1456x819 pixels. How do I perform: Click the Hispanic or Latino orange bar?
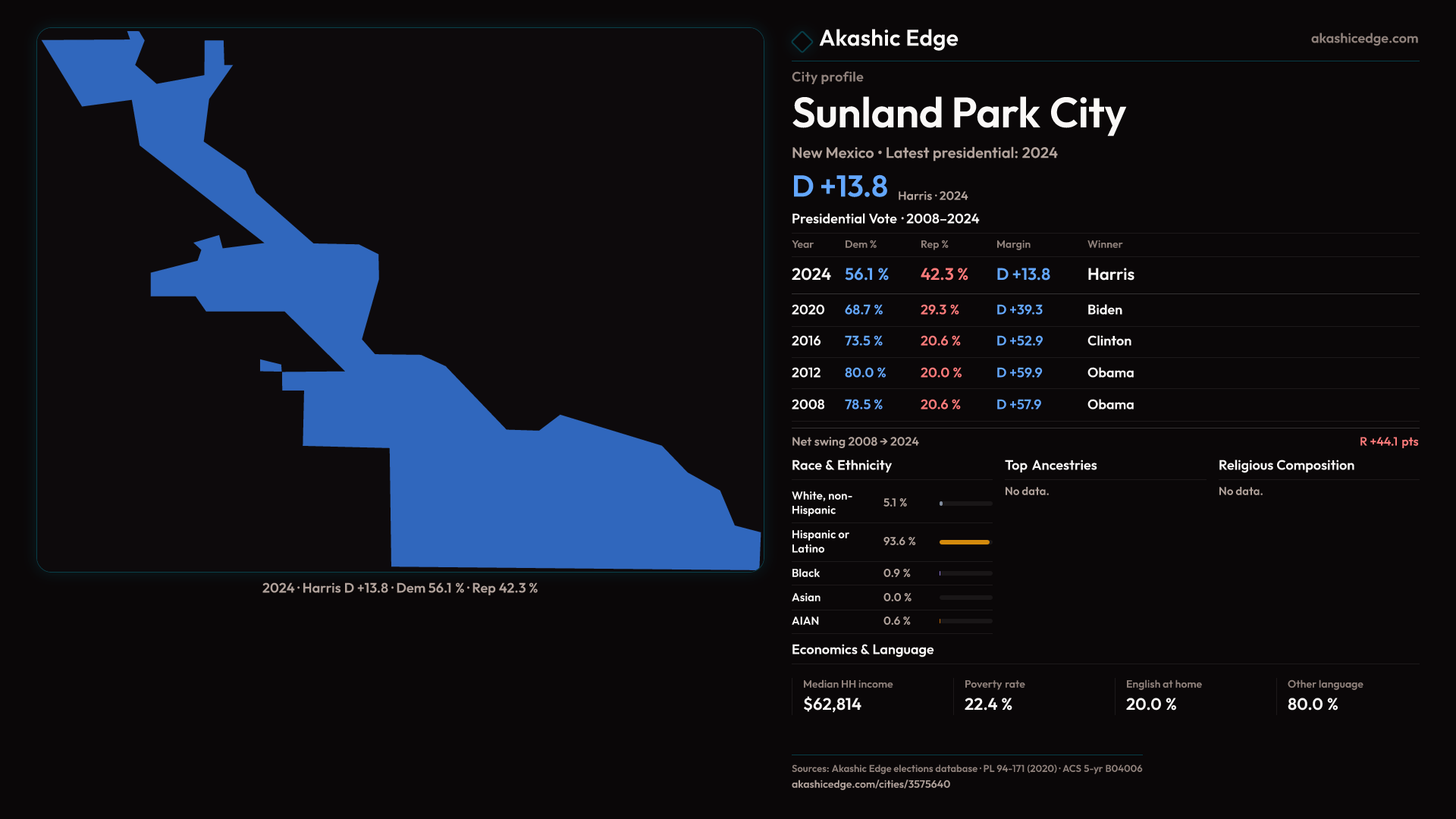tap(964, 542)
